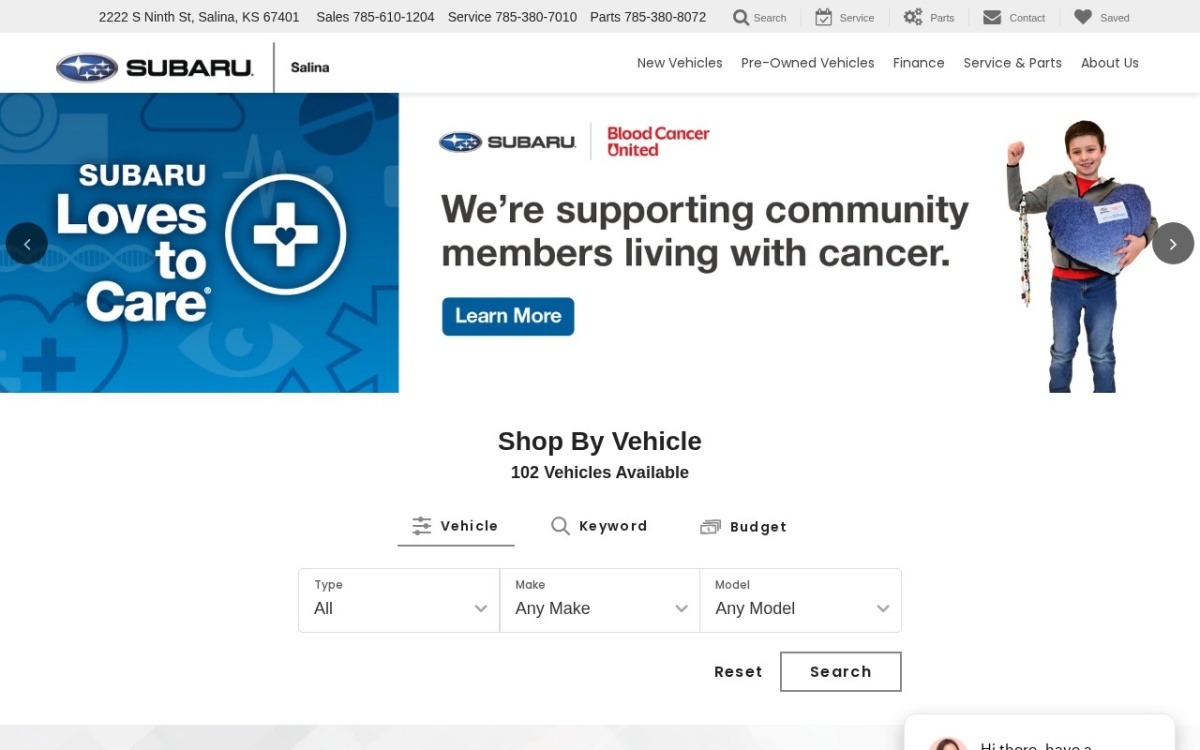
Task: Open the Finance menu
Action: point(919,63)
